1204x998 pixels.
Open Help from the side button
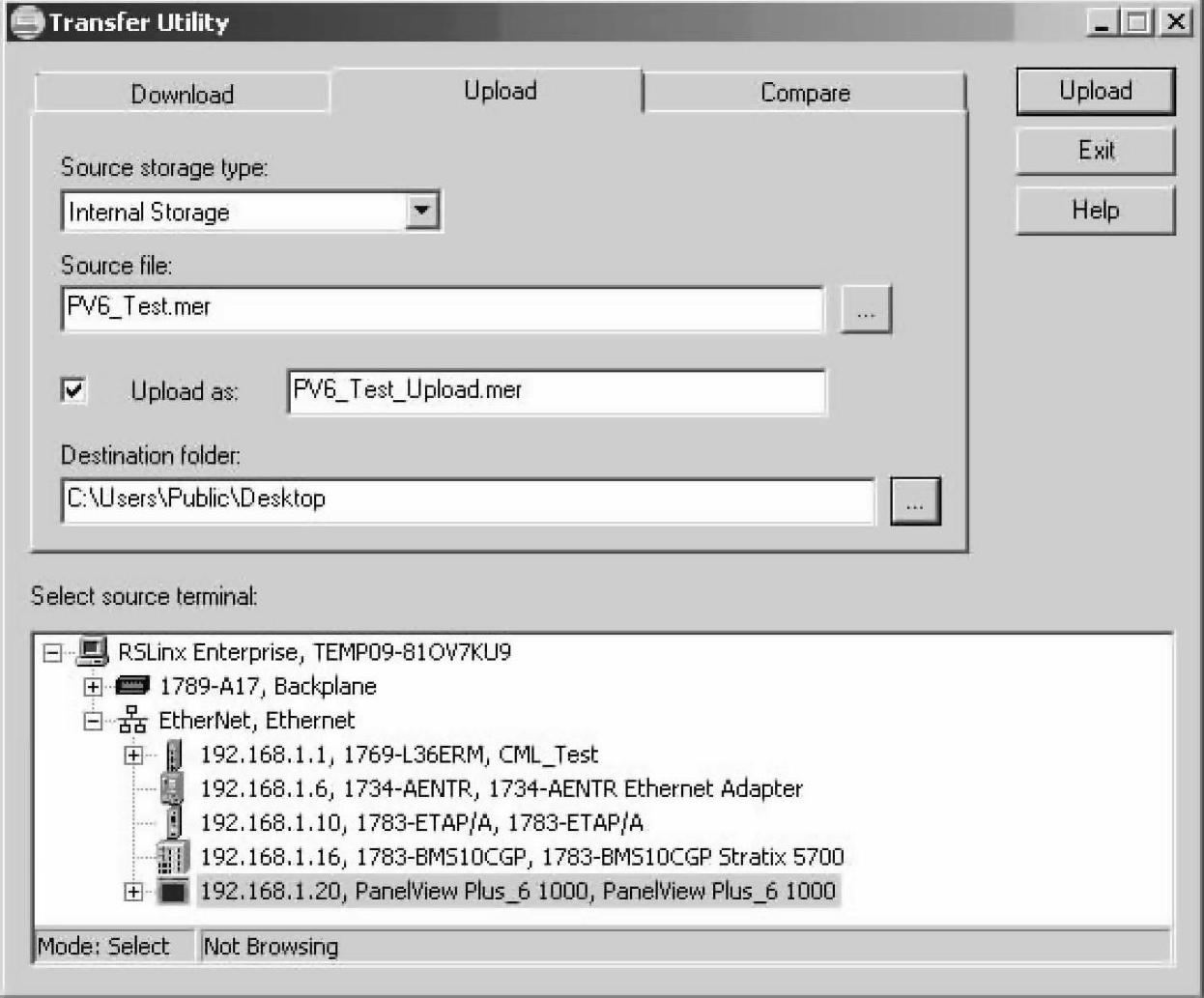click(1096, 211)
